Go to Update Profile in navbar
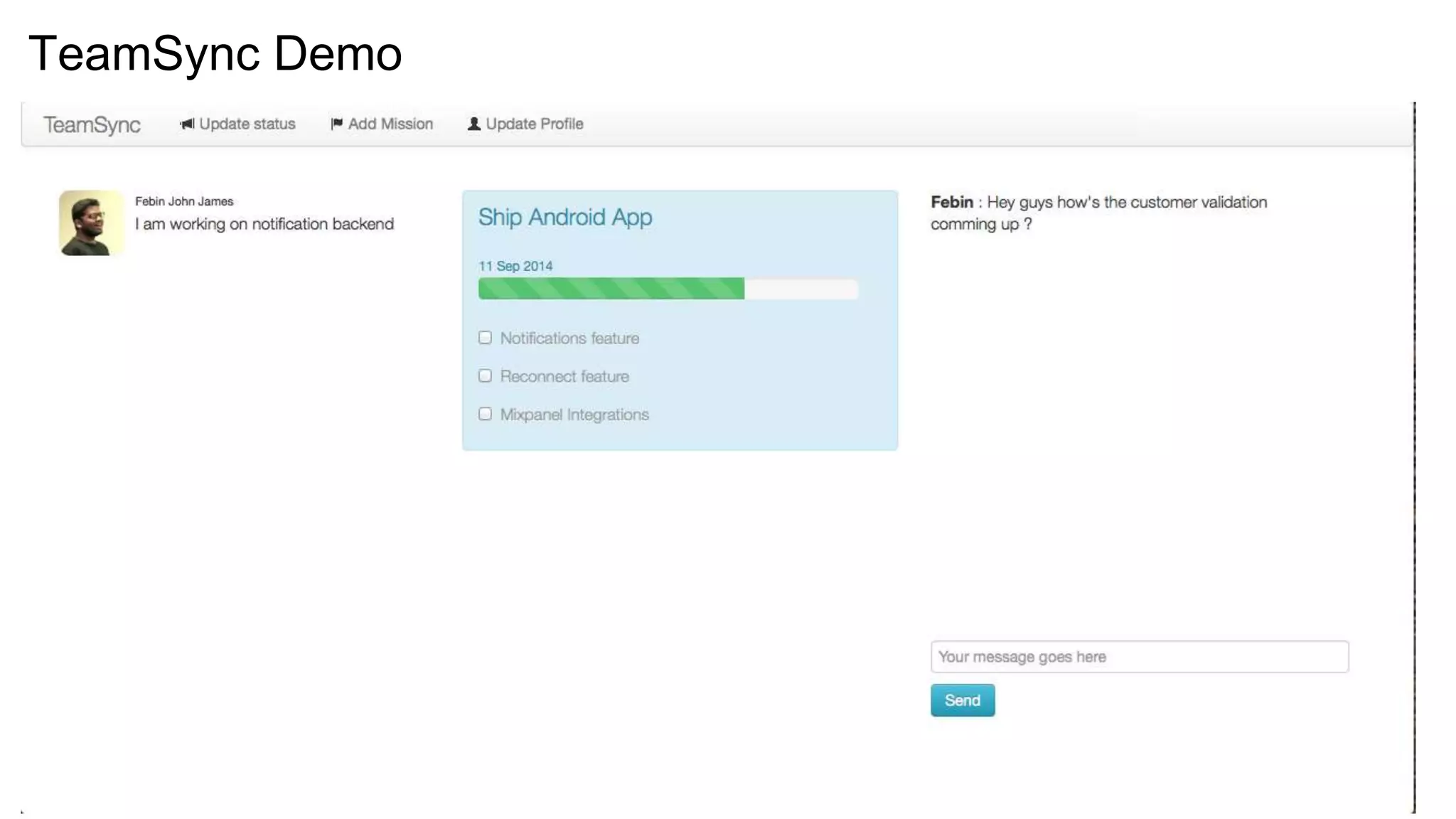This screenshot has height=819, width=1456. pyautogui.click(x=534, y=124)
